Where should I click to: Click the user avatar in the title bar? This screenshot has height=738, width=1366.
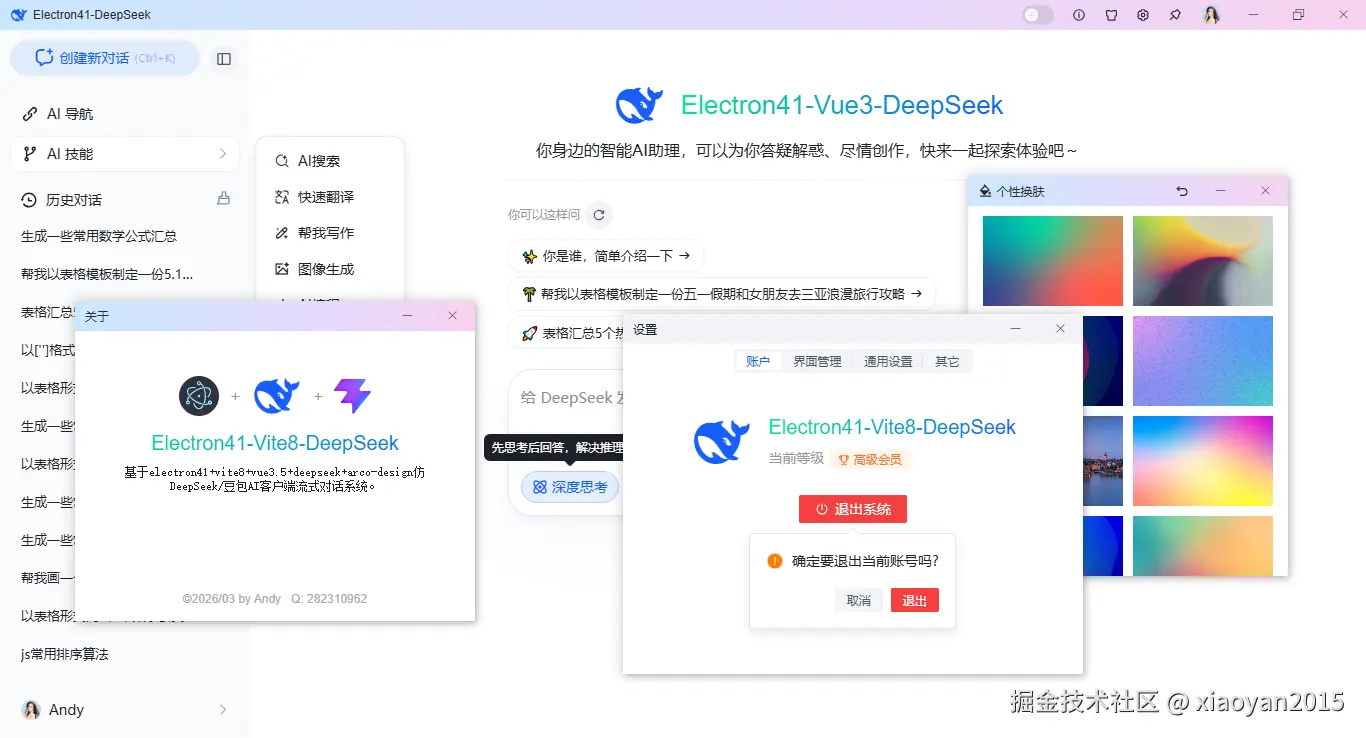(1211, 15)
